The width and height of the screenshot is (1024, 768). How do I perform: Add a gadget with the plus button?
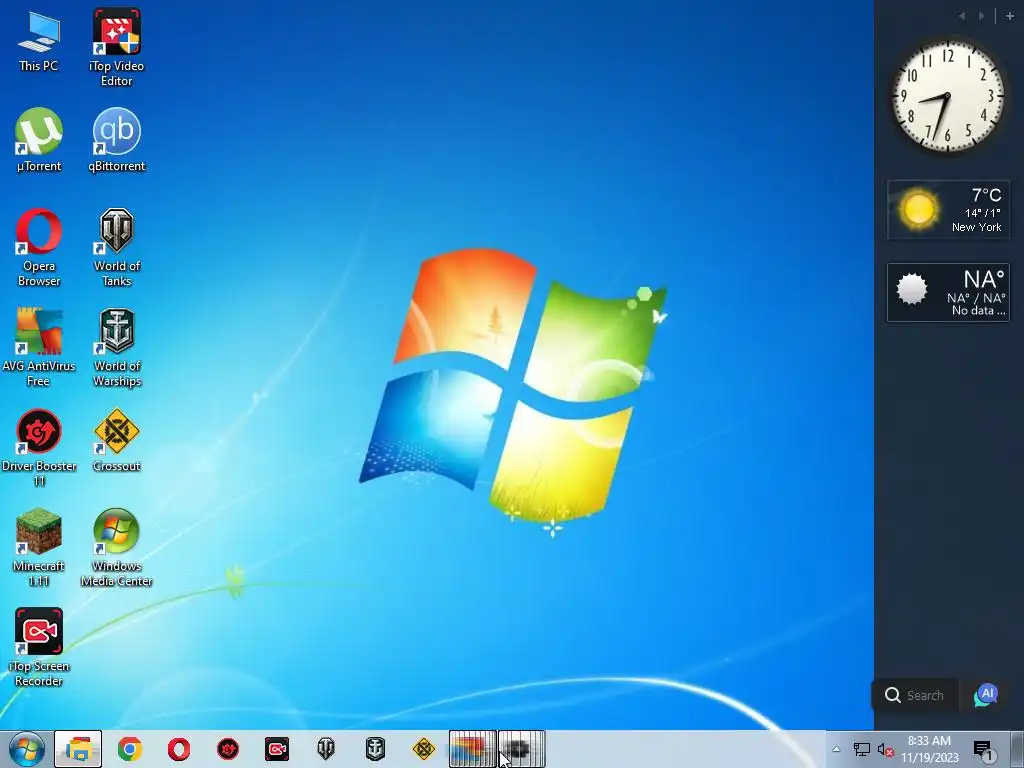(1010, 16)
